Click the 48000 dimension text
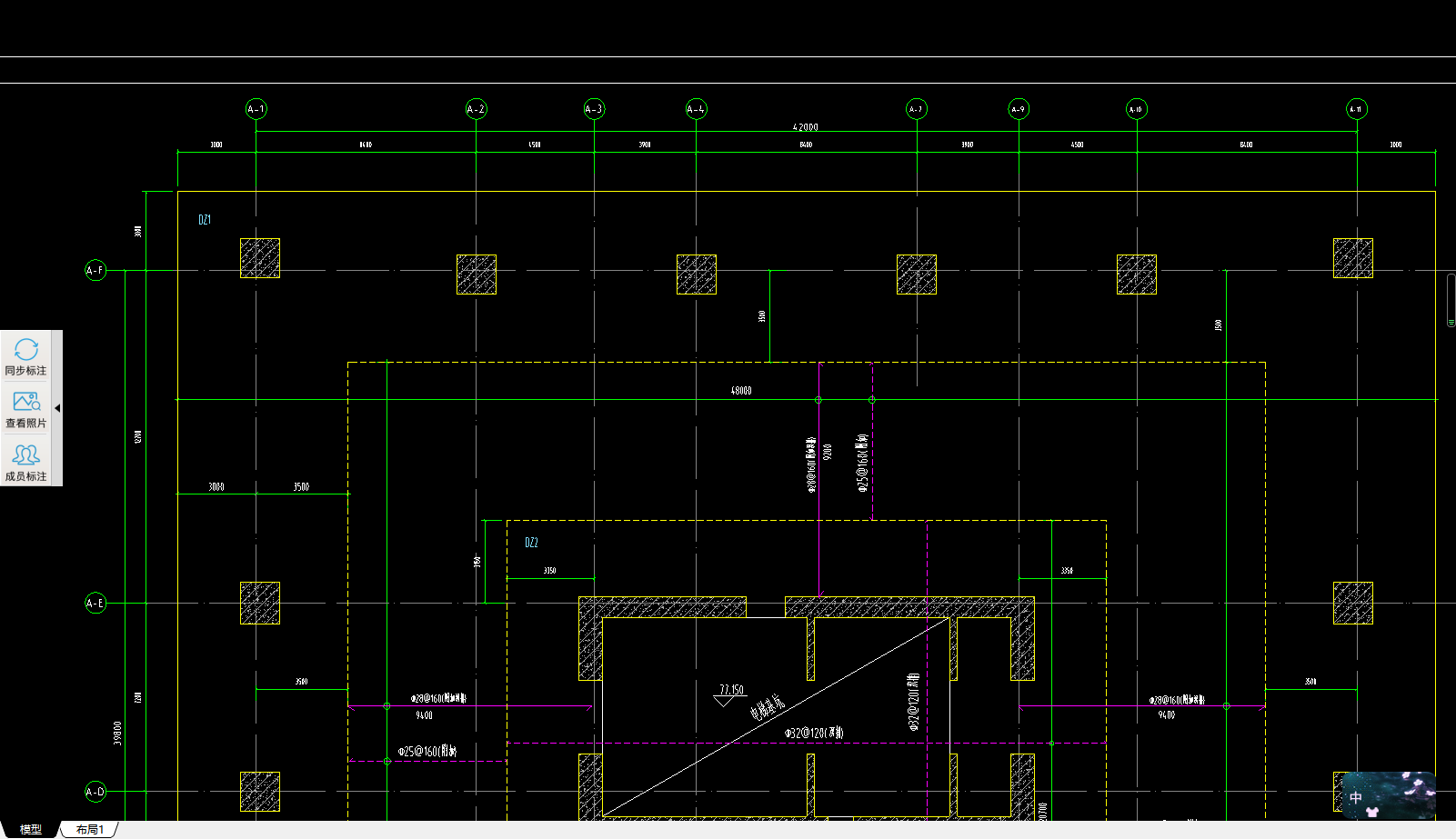The width and height of the screenshot is (1456, 839). point(741,391)
